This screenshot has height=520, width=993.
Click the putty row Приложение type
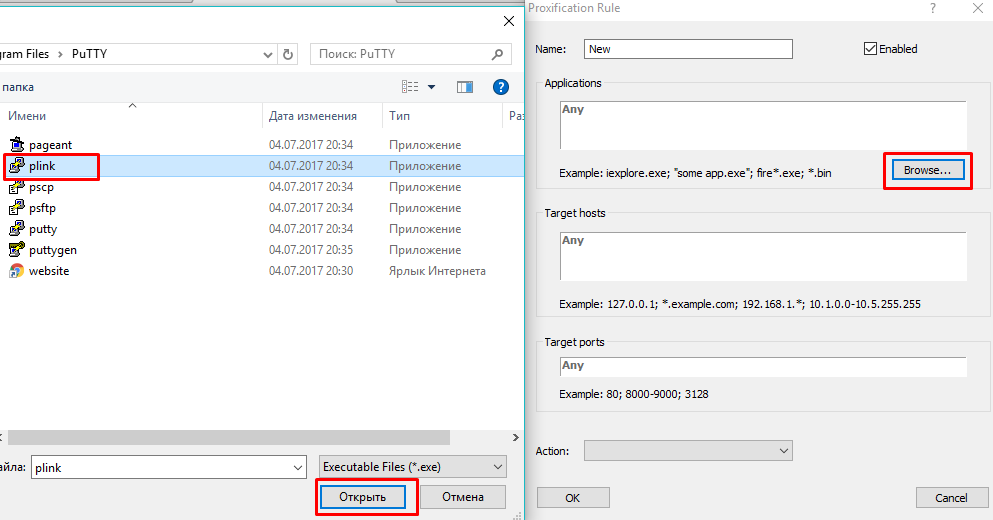tap(425, 229)
